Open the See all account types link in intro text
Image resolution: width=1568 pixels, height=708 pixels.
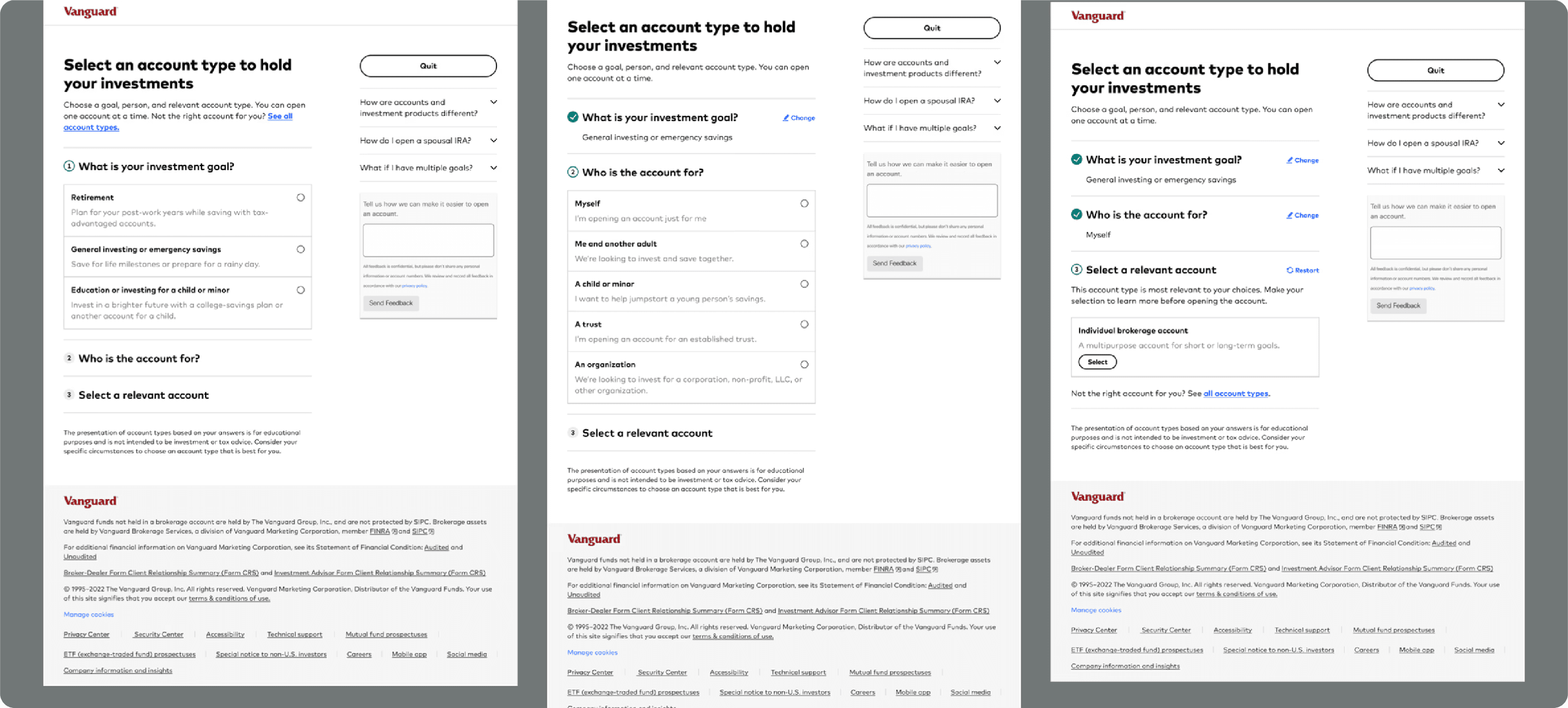pyautogui.click(x=279, y=116)
